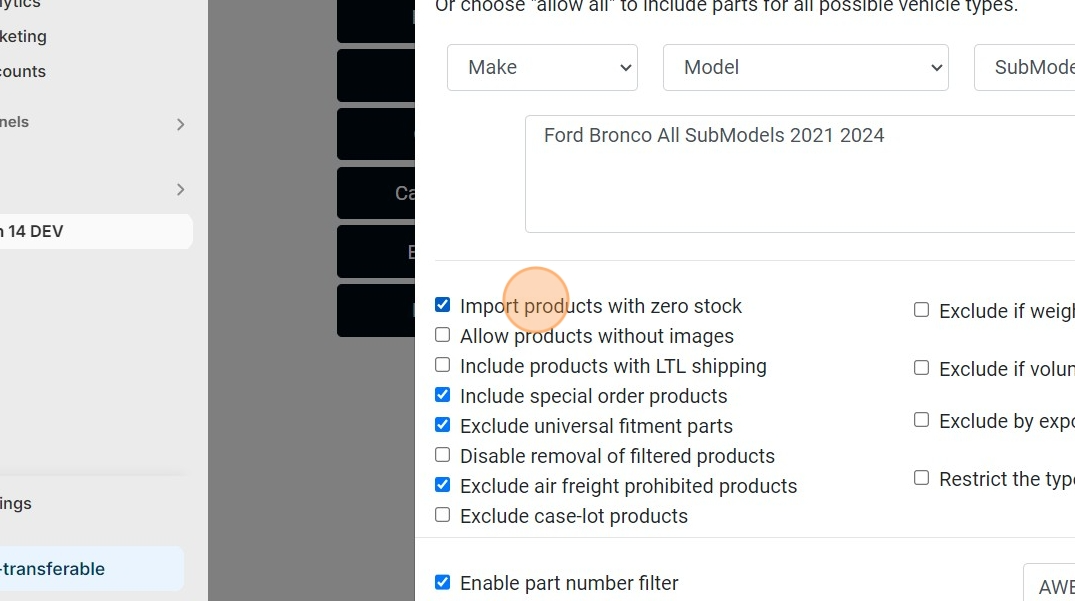Enable Exclude case-lot products checkbox
Image resolution: width=1075 pixels, height=601 pixels.
(x=443, y=515)
